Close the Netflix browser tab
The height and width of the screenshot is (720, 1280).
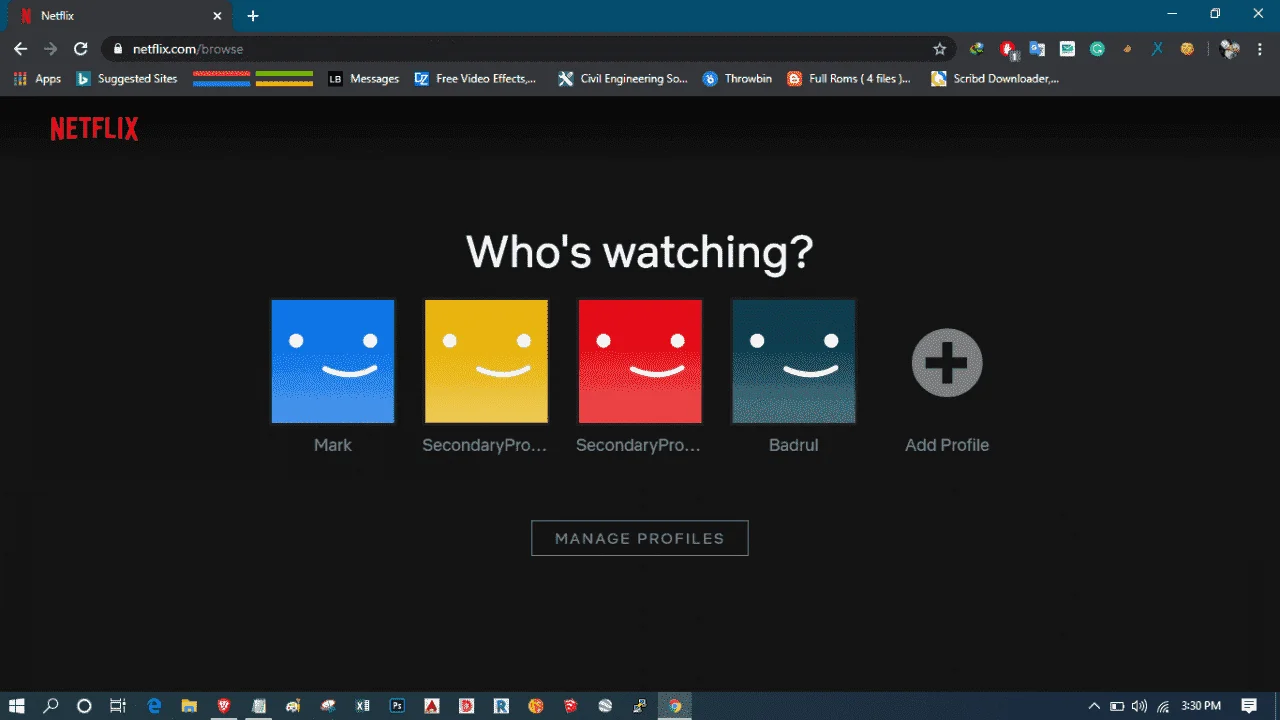217,16
